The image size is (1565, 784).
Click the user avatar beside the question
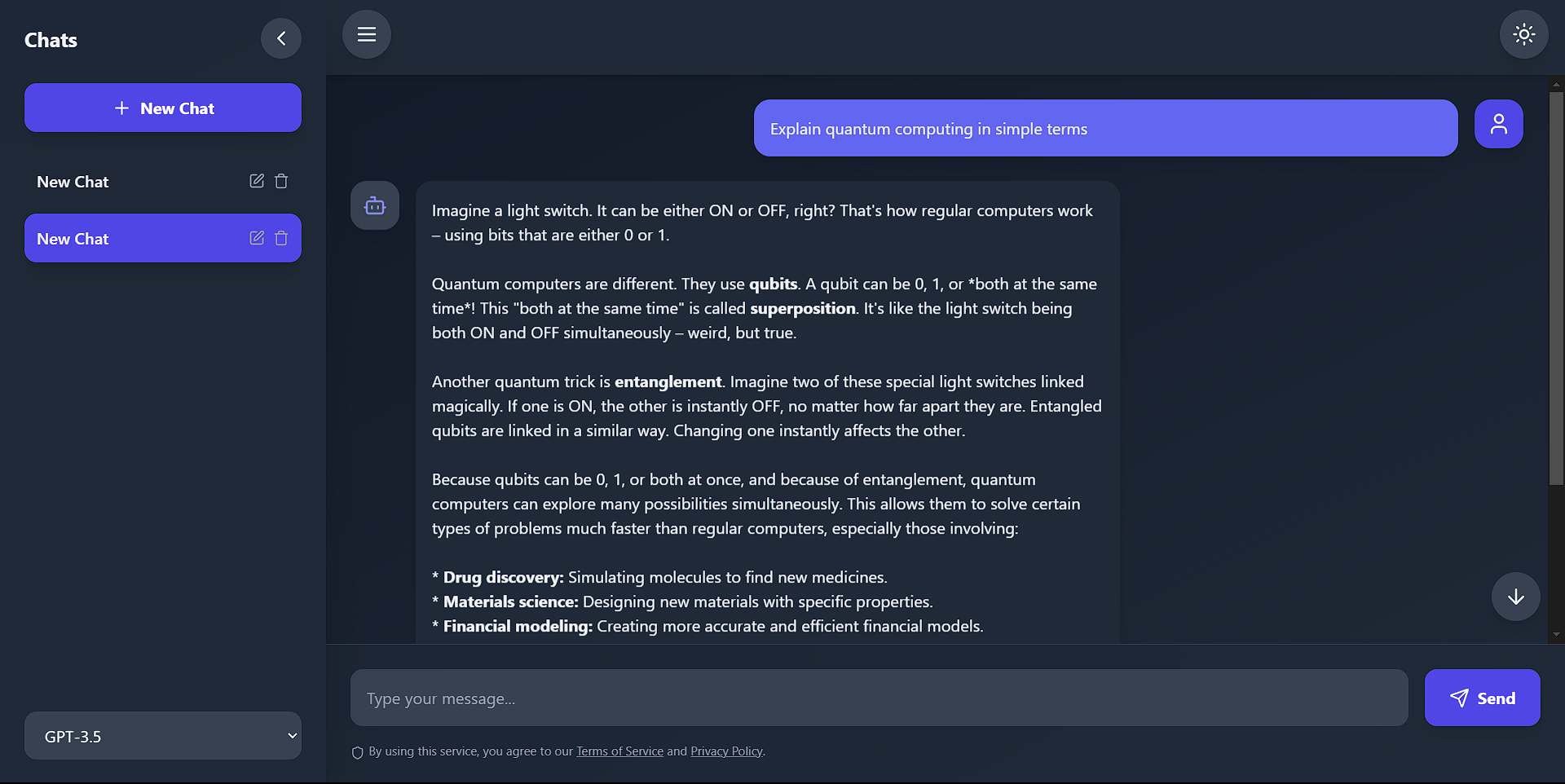(x=1498, y=123)
